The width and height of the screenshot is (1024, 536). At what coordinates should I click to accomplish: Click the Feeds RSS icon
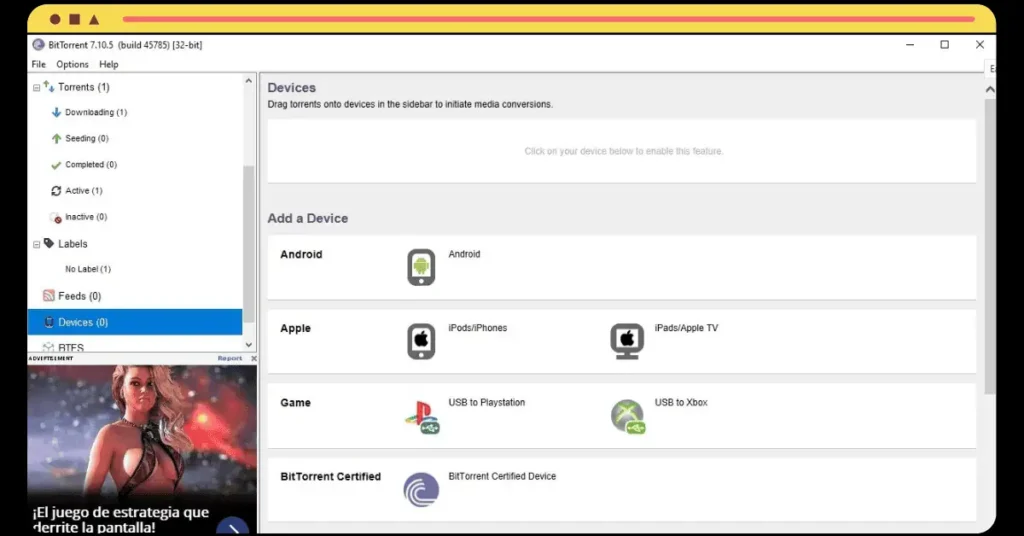[48, 296]
